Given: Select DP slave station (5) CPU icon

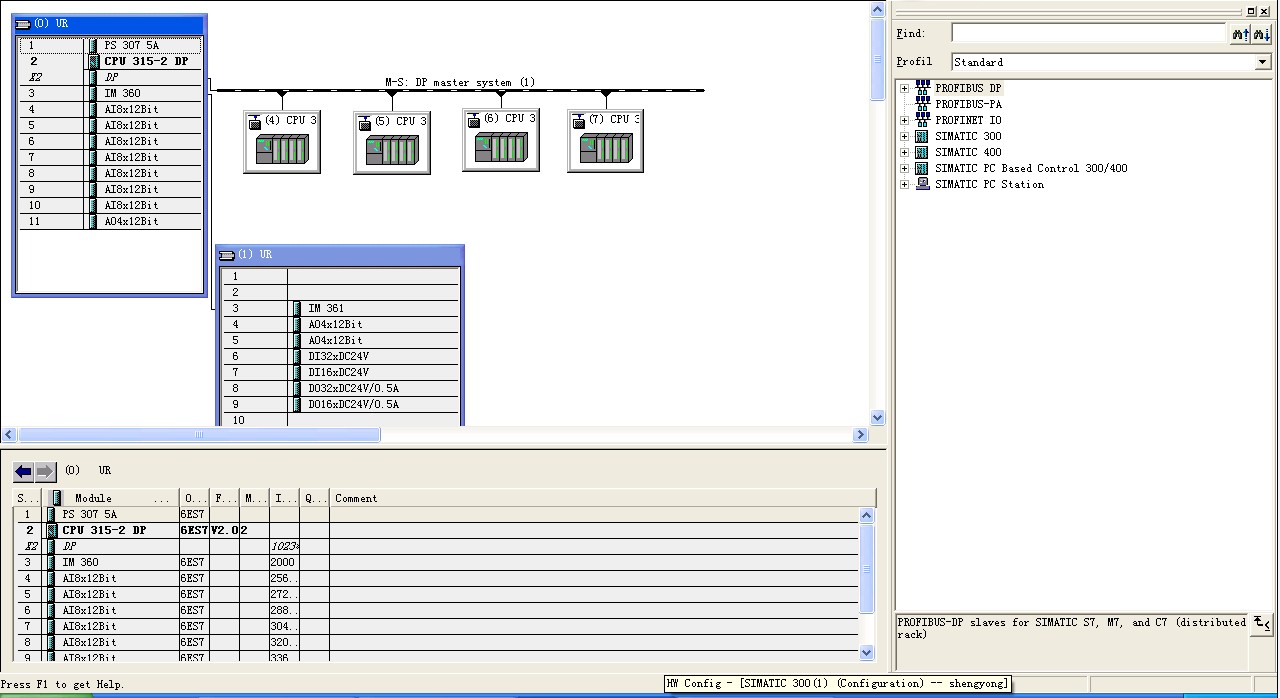Looking at the screenshot, I should (392, 143).
